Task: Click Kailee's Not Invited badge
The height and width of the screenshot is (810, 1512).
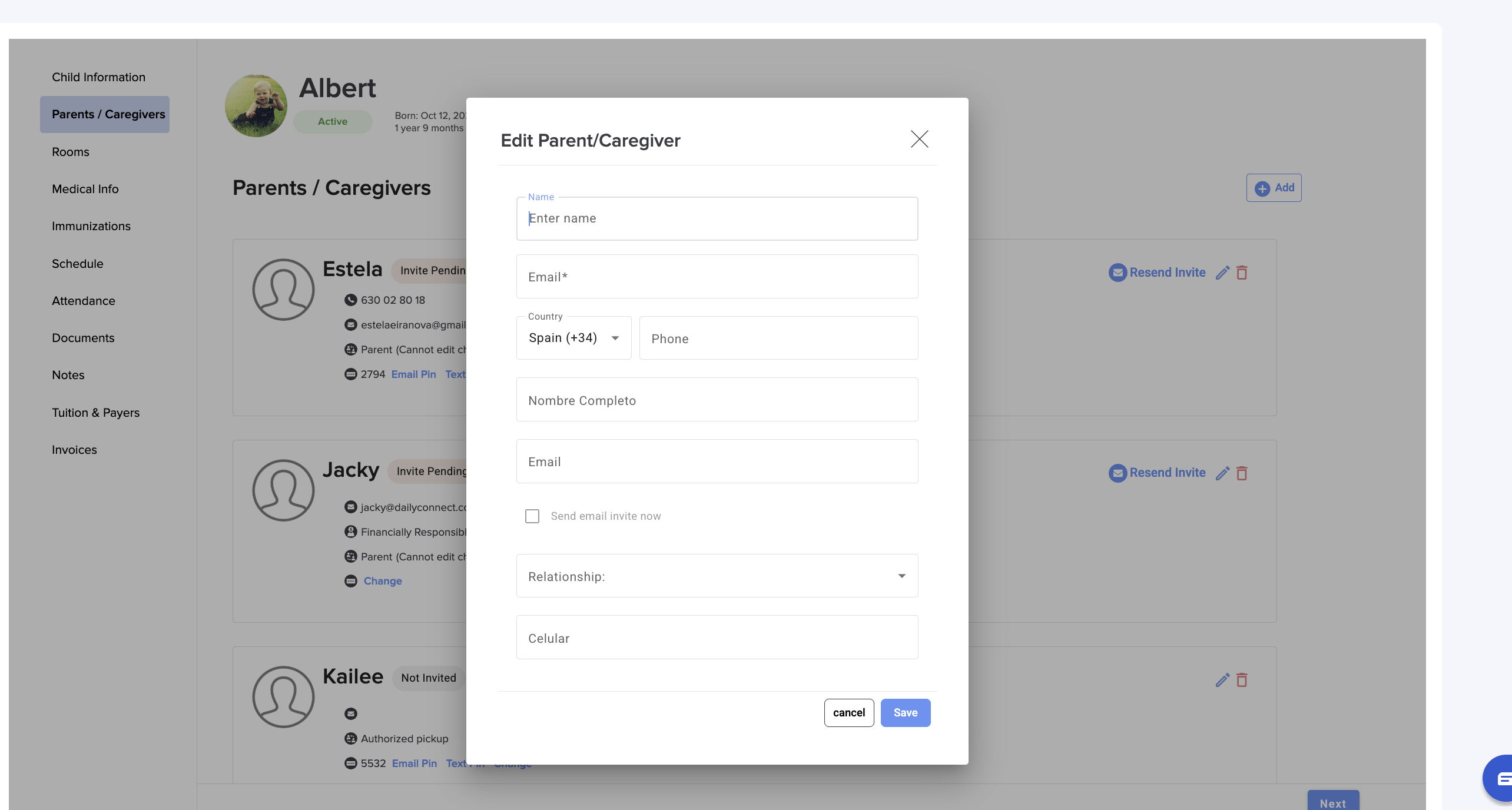Action: coord(429,678)
